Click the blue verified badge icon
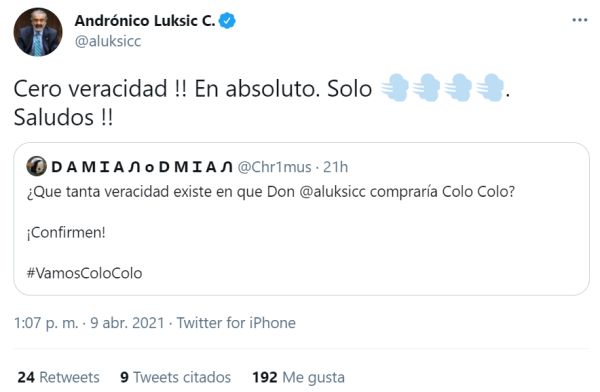This screenshot has height=392, width=600. [x=227, y=21]
